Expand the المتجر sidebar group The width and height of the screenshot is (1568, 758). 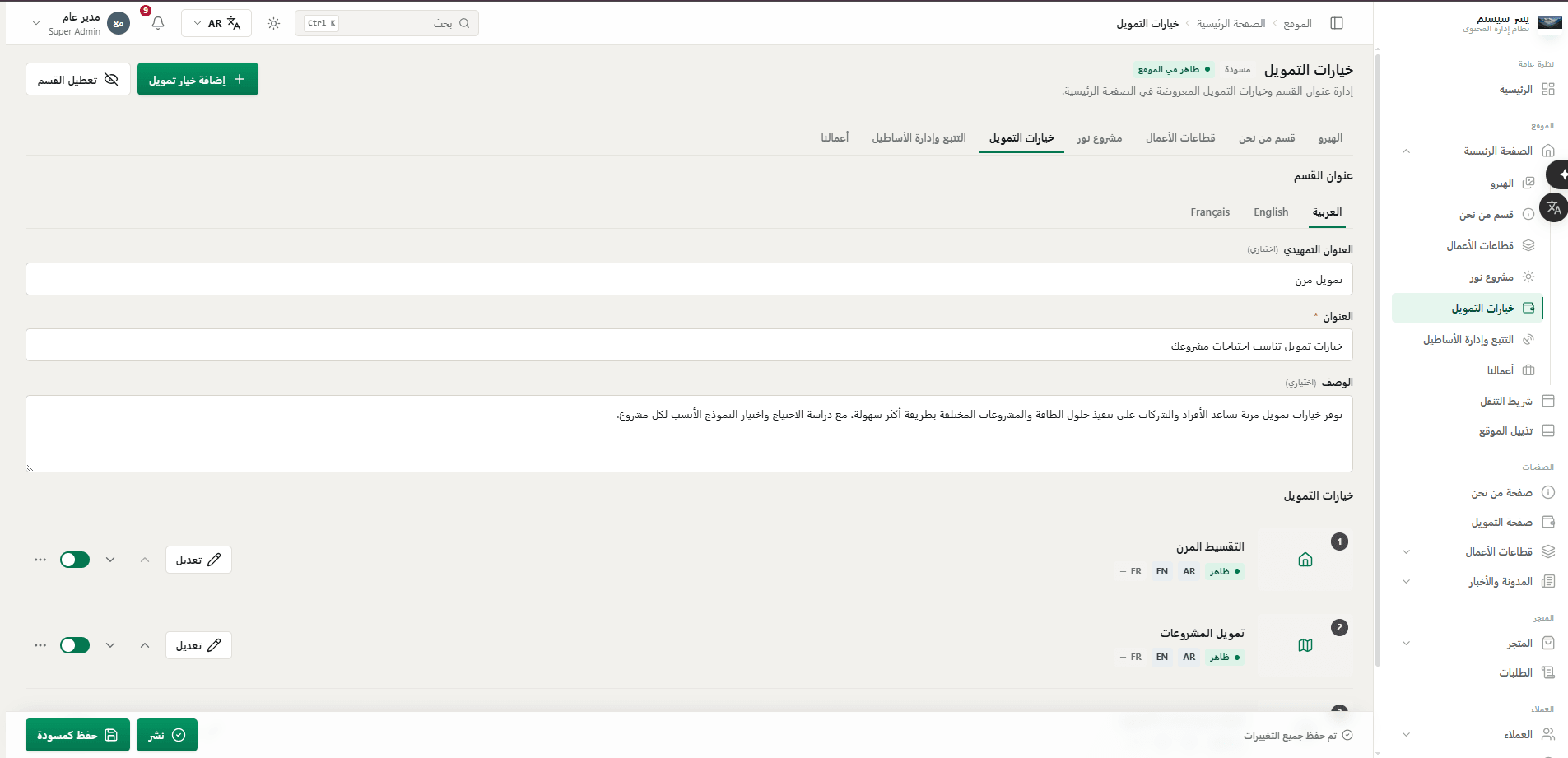[1406, 644]
